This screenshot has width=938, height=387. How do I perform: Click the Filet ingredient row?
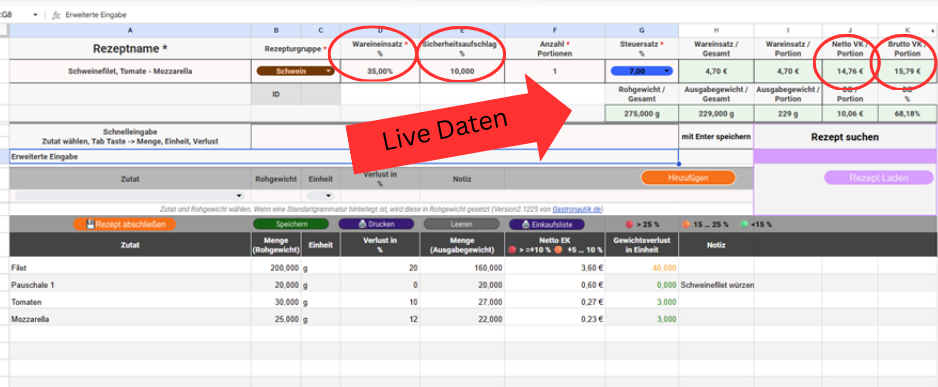point(473,268)
